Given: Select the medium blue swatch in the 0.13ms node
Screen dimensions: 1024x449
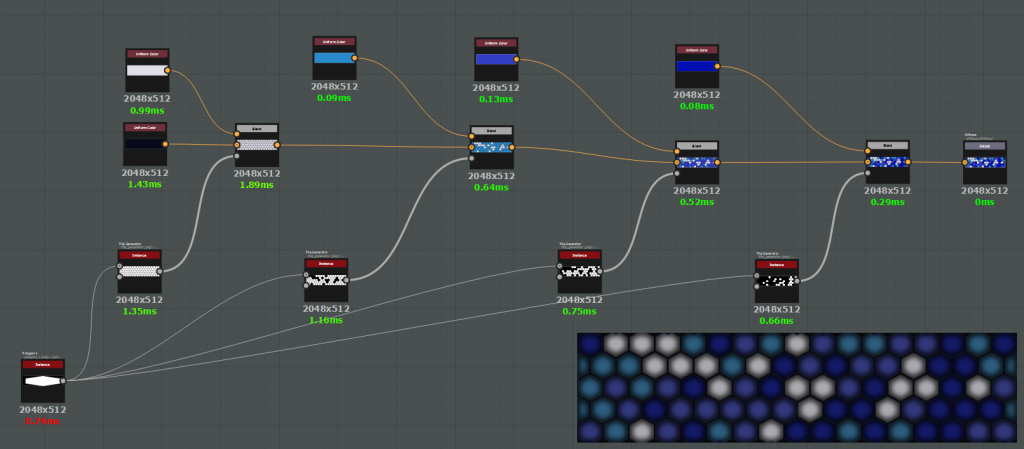Looking at the screenshot, I should [496, 60].
